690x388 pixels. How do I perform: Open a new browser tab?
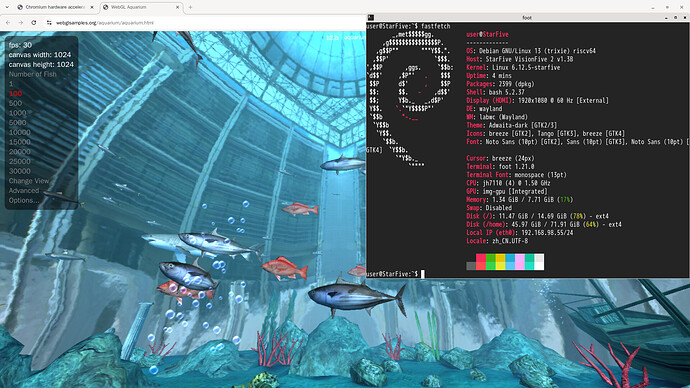pyautogui.click(x=190, y=7)
